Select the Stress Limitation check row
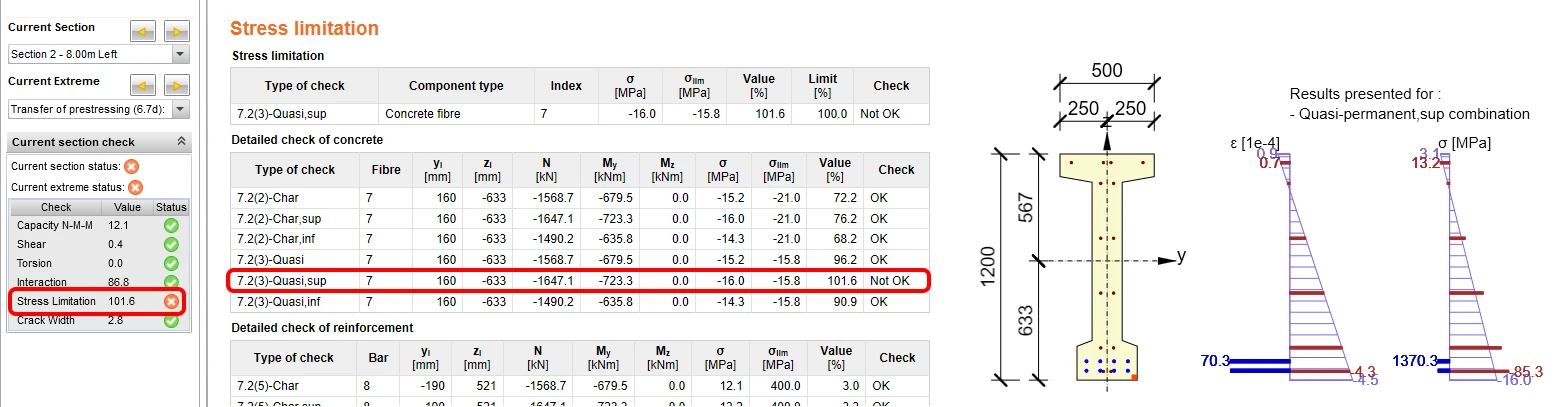 98,301
